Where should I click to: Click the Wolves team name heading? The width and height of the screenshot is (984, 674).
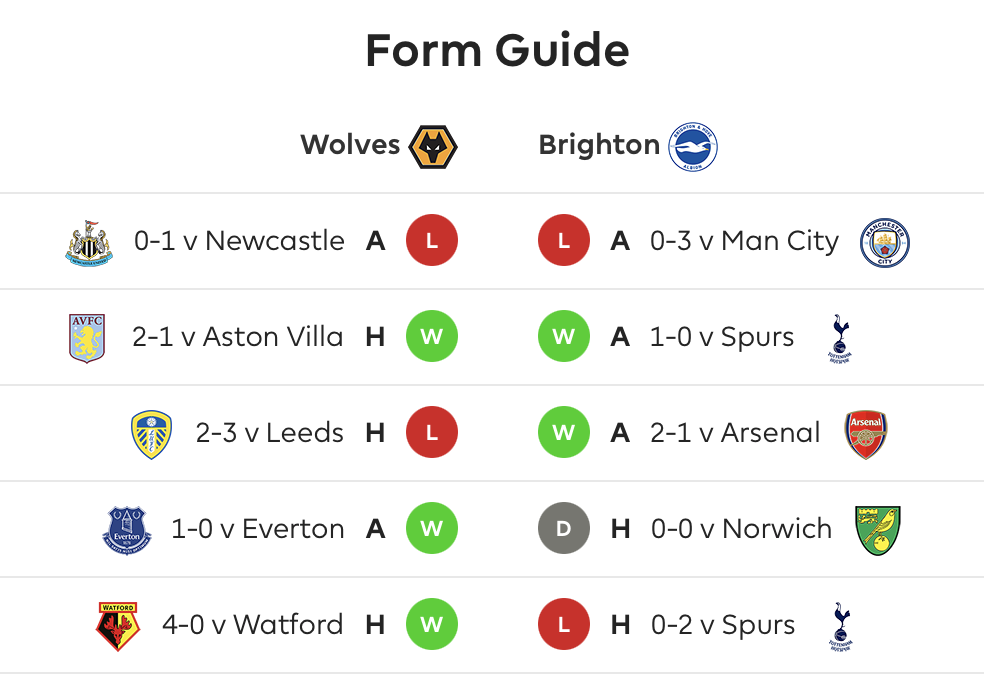350,144
